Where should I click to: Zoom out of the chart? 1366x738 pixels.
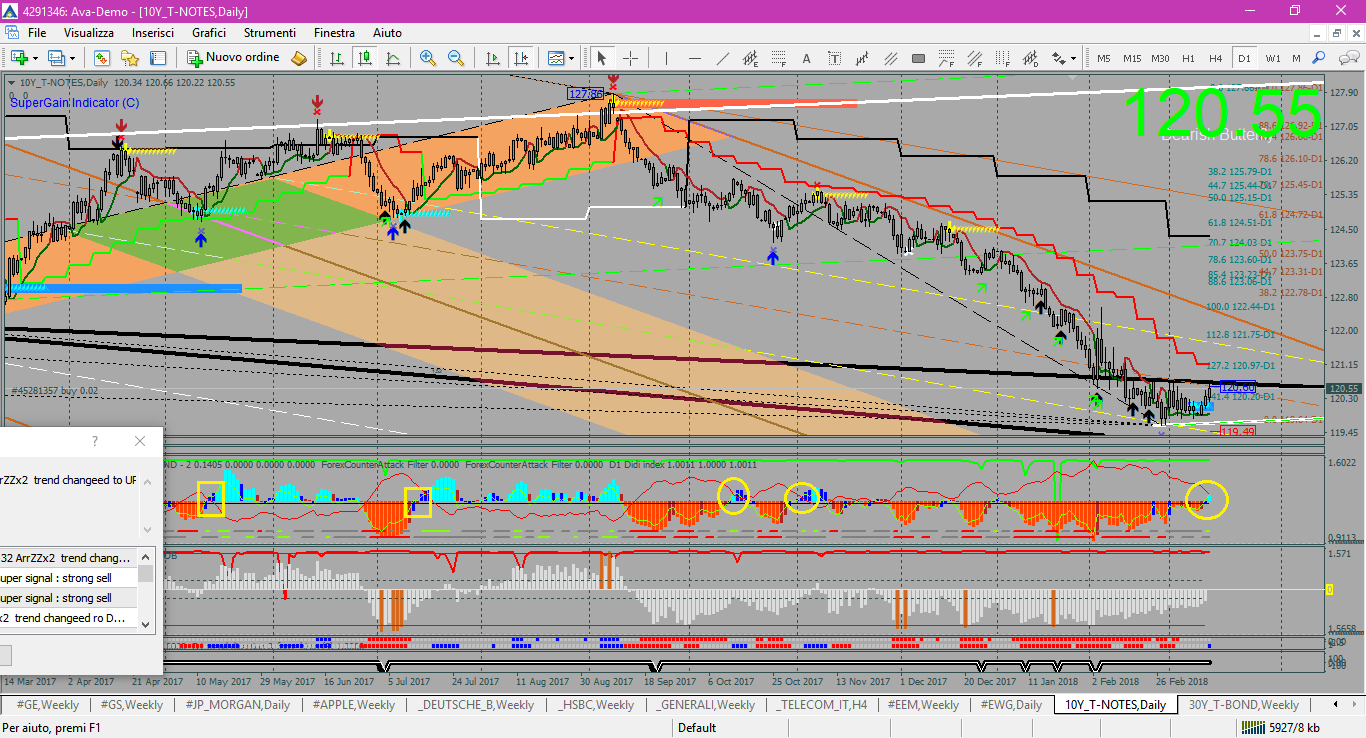click(456, 58)
